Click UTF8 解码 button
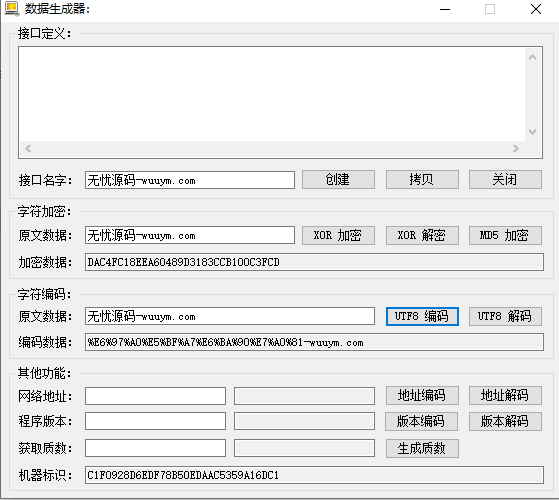The image size is (559, 500). 505,316
